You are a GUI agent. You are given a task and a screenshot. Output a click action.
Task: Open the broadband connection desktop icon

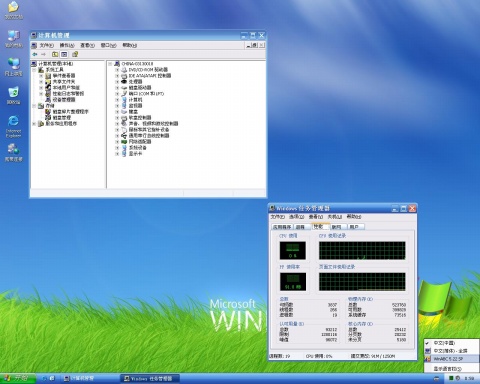pyautogui.click(x=14, y=152)
